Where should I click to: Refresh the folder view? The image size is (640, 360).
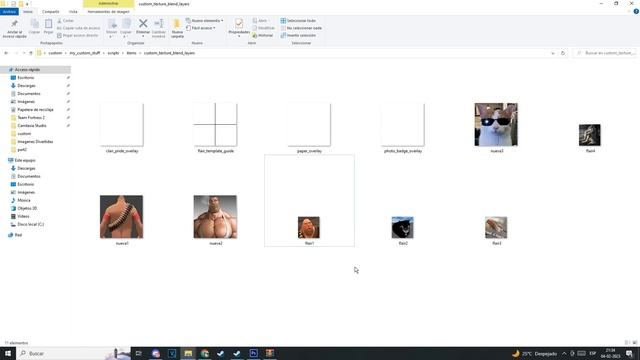click(x=563, y=53)
